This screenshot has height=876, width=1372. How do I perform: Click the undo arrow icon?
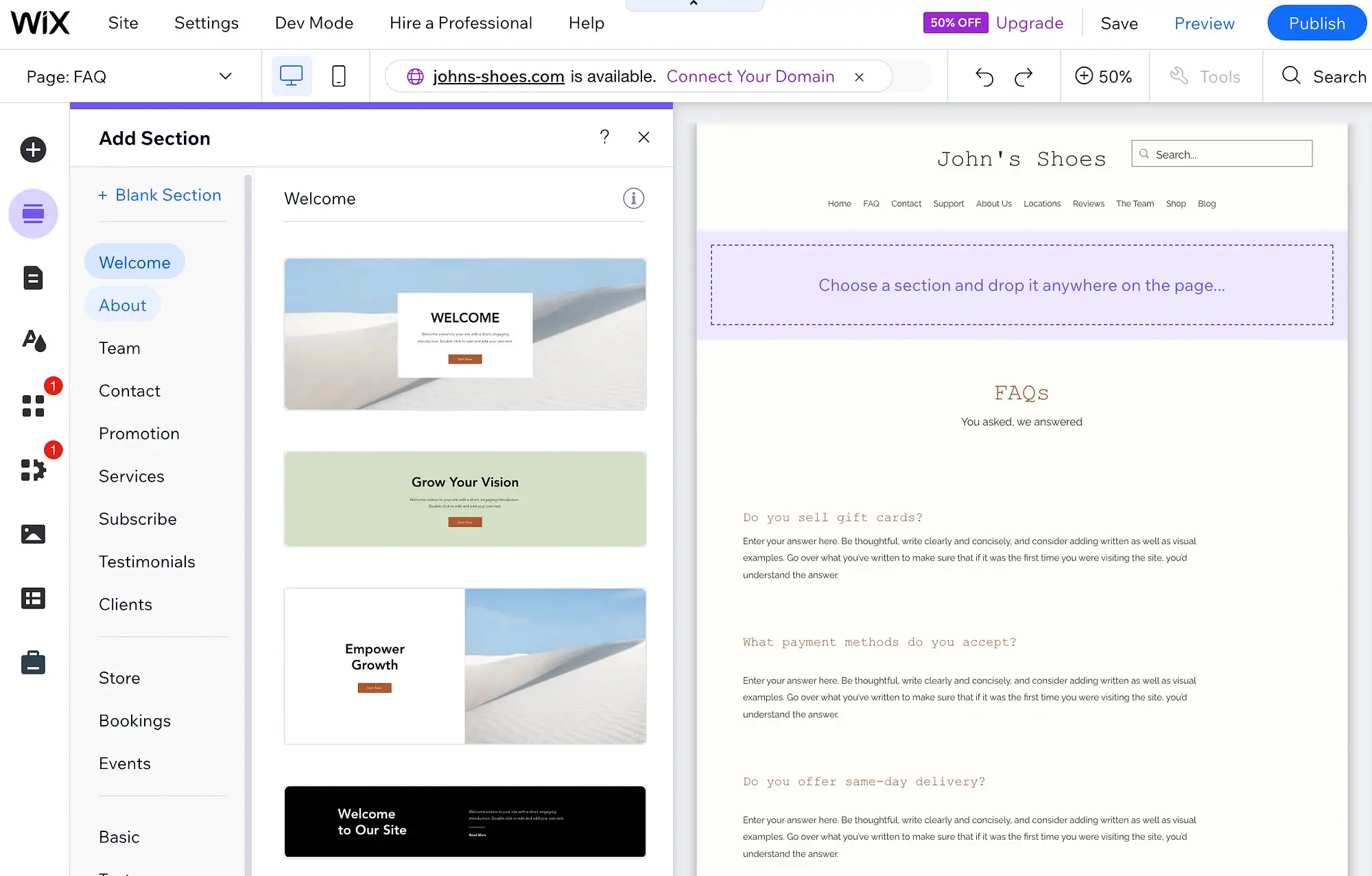984,75
